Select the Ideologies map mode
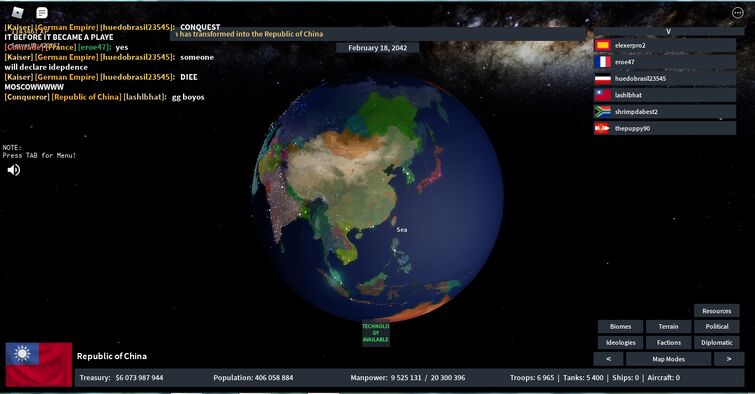 click(620, 342)
